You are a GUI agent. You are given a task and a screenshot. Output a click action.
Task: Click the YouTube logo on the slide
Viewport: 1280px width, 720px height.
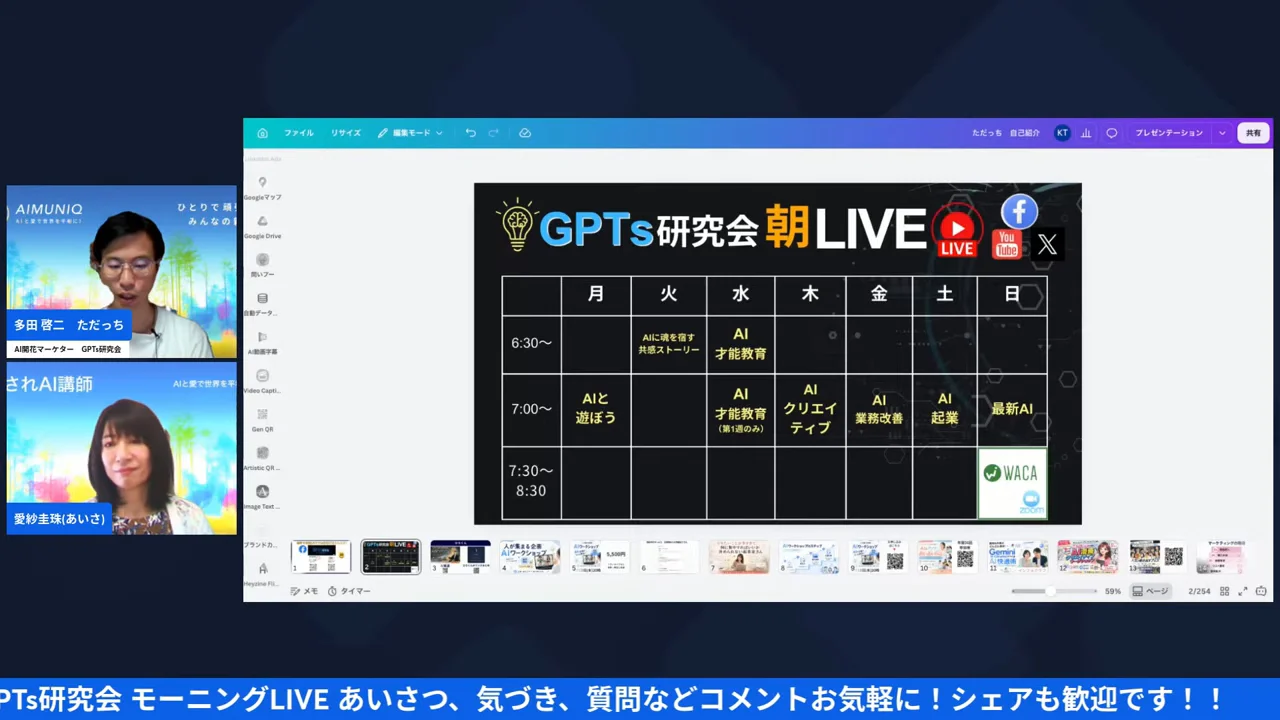click(x=1006, y=244)
